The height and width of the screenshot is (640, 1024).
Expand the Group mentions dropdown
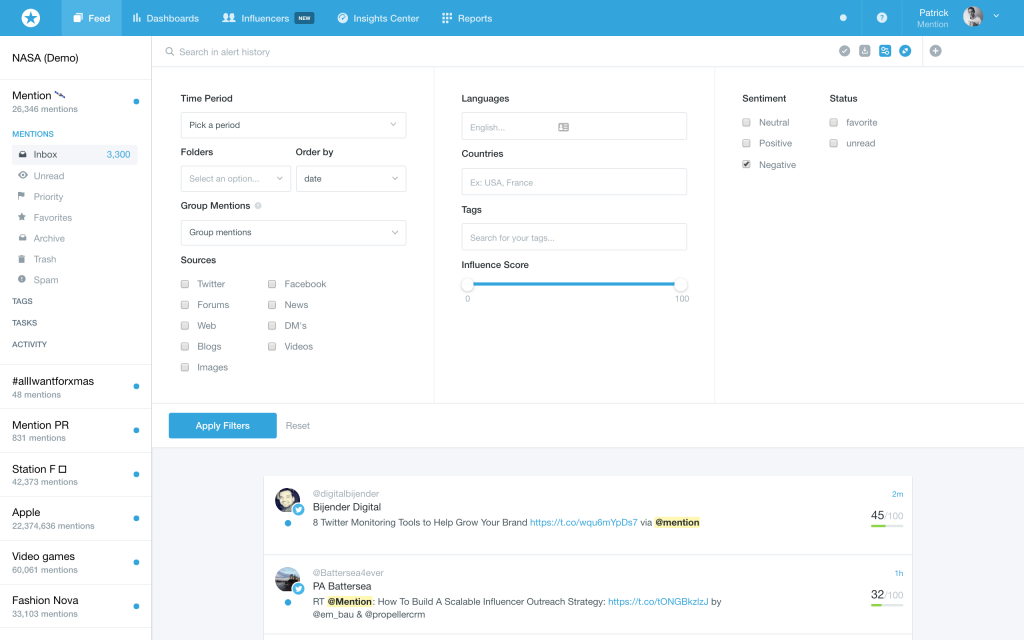pyautogui.click(x=293, y=232)
